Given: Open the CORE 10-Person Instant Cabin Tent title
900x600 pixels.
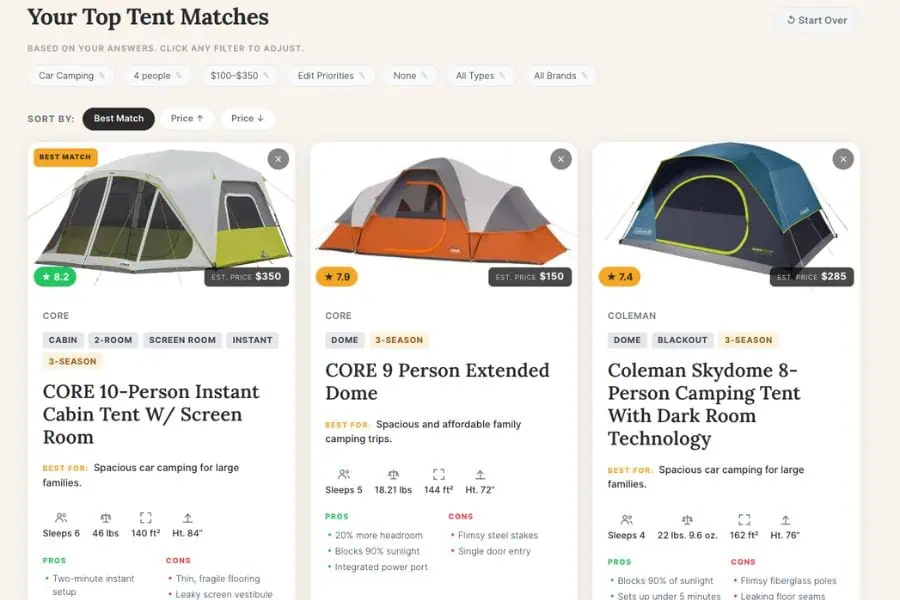Looking at the screenshot, I should click(x=151, y=414).
